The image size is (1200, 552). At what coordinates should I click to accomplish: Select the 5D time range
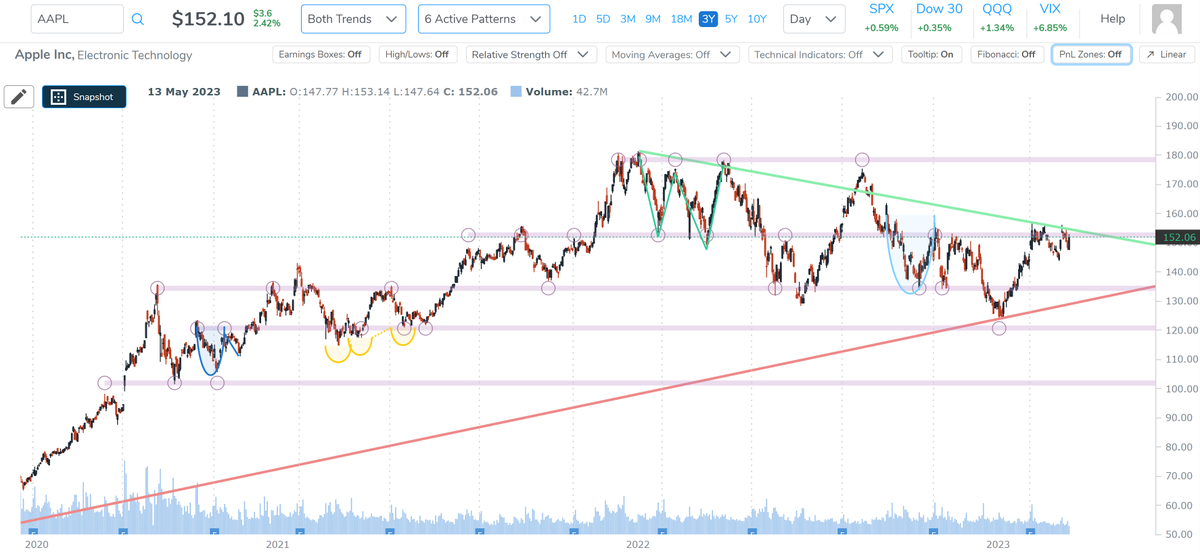tap(603, 19)
